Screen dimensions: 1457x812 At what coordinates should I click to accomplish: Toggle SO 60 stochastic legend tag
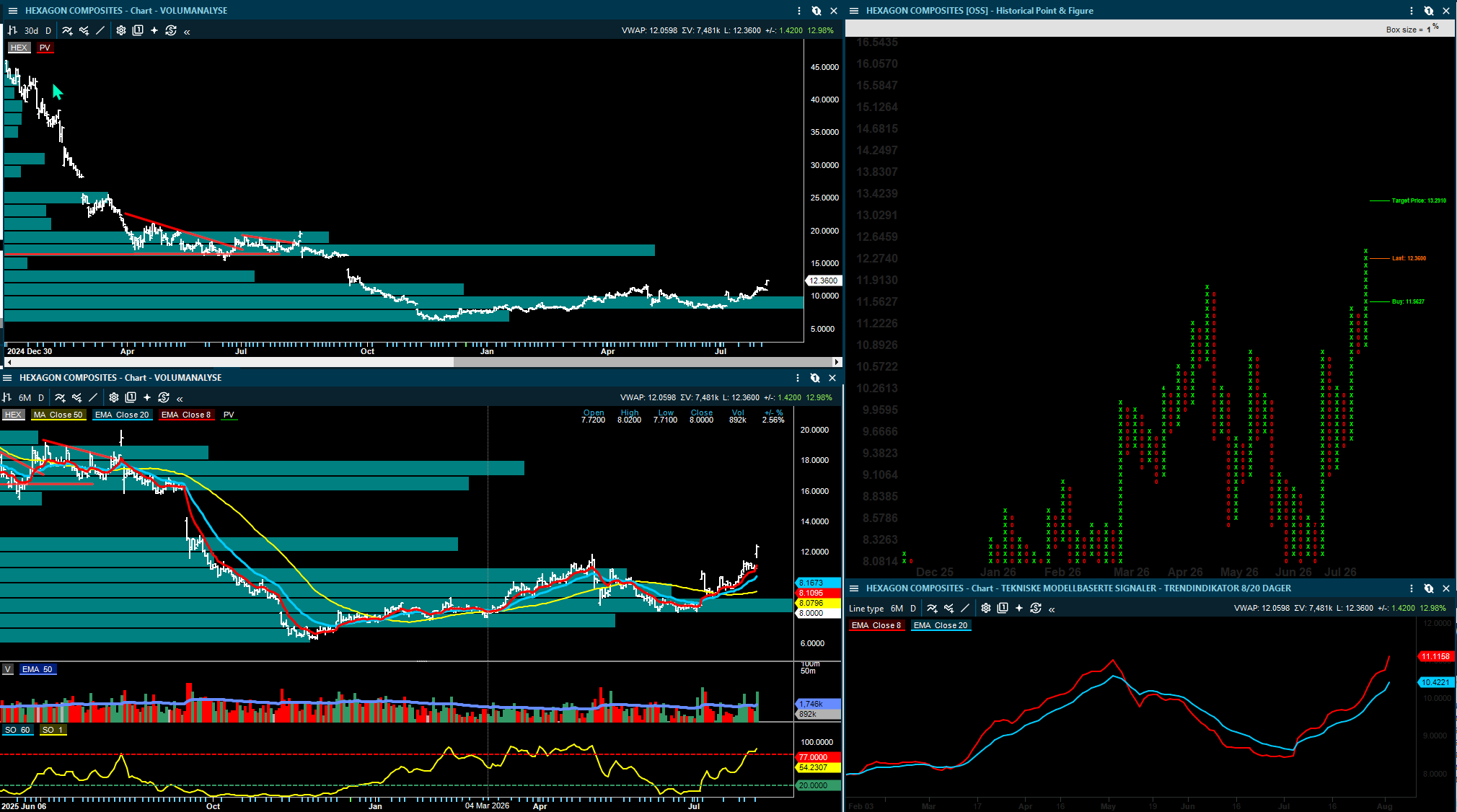(17, 730)
